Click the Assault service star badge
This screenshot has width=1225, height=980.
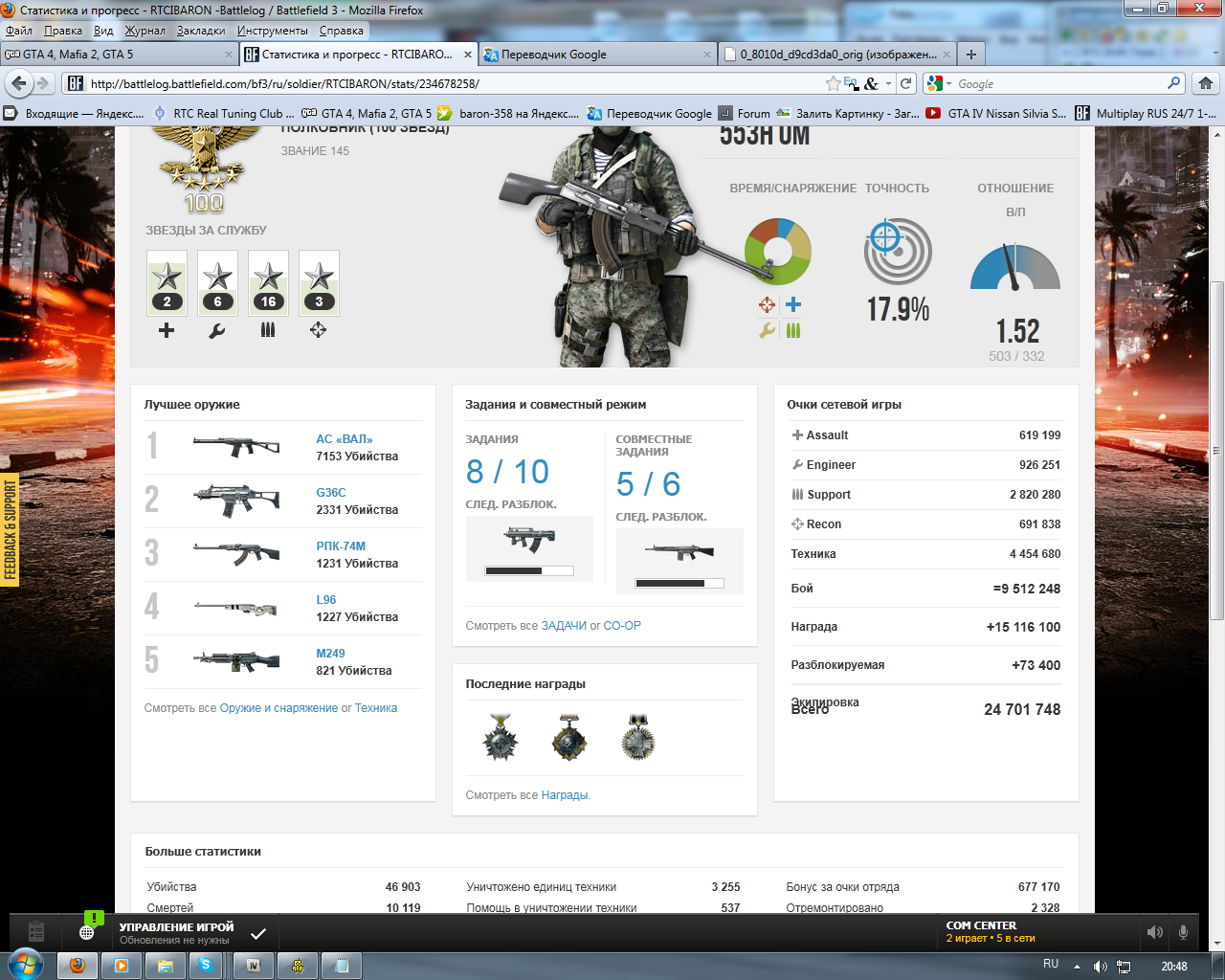pos(167,283)
